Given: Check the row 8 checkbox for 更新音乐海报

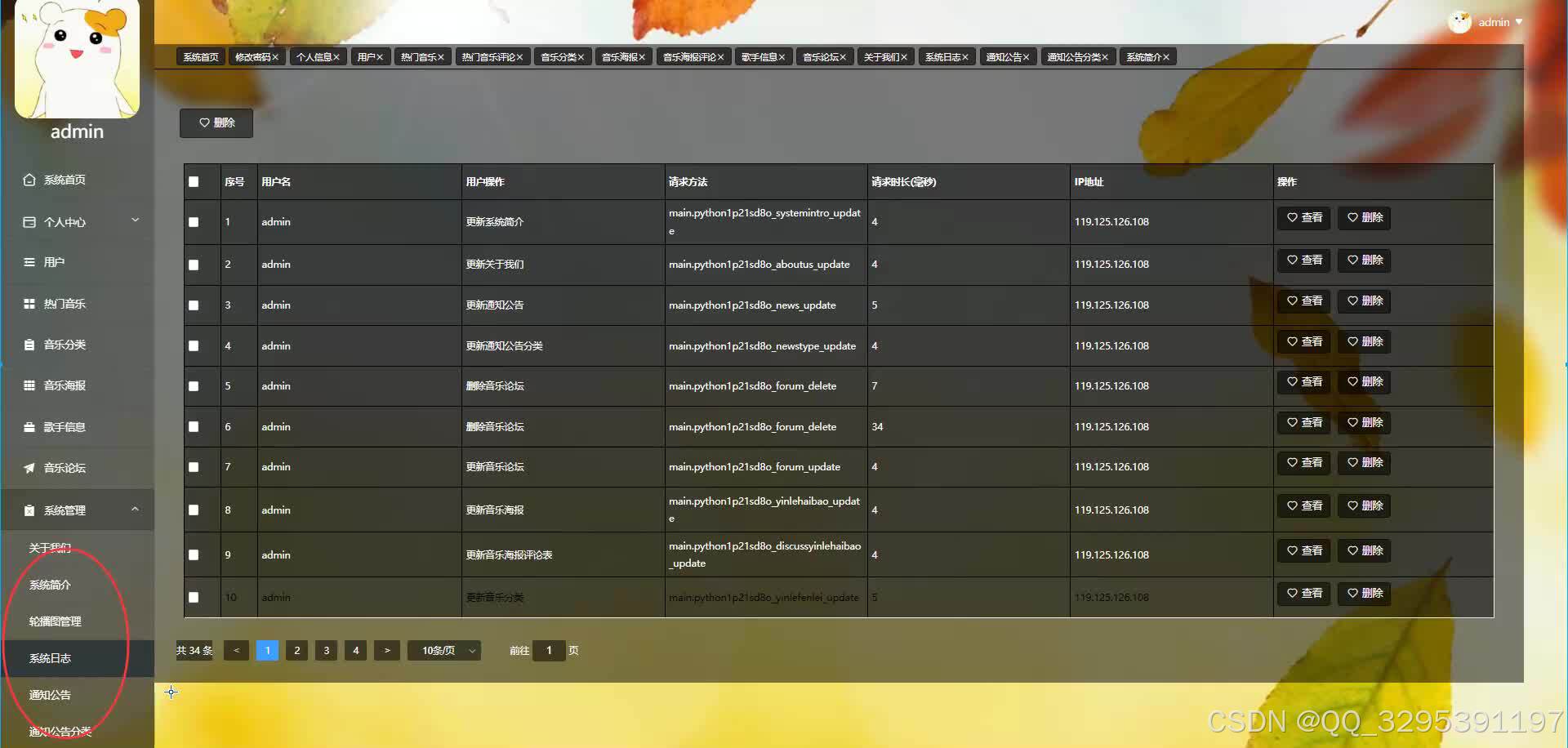Looking at the screenshot, I should [x=194, y=510].
